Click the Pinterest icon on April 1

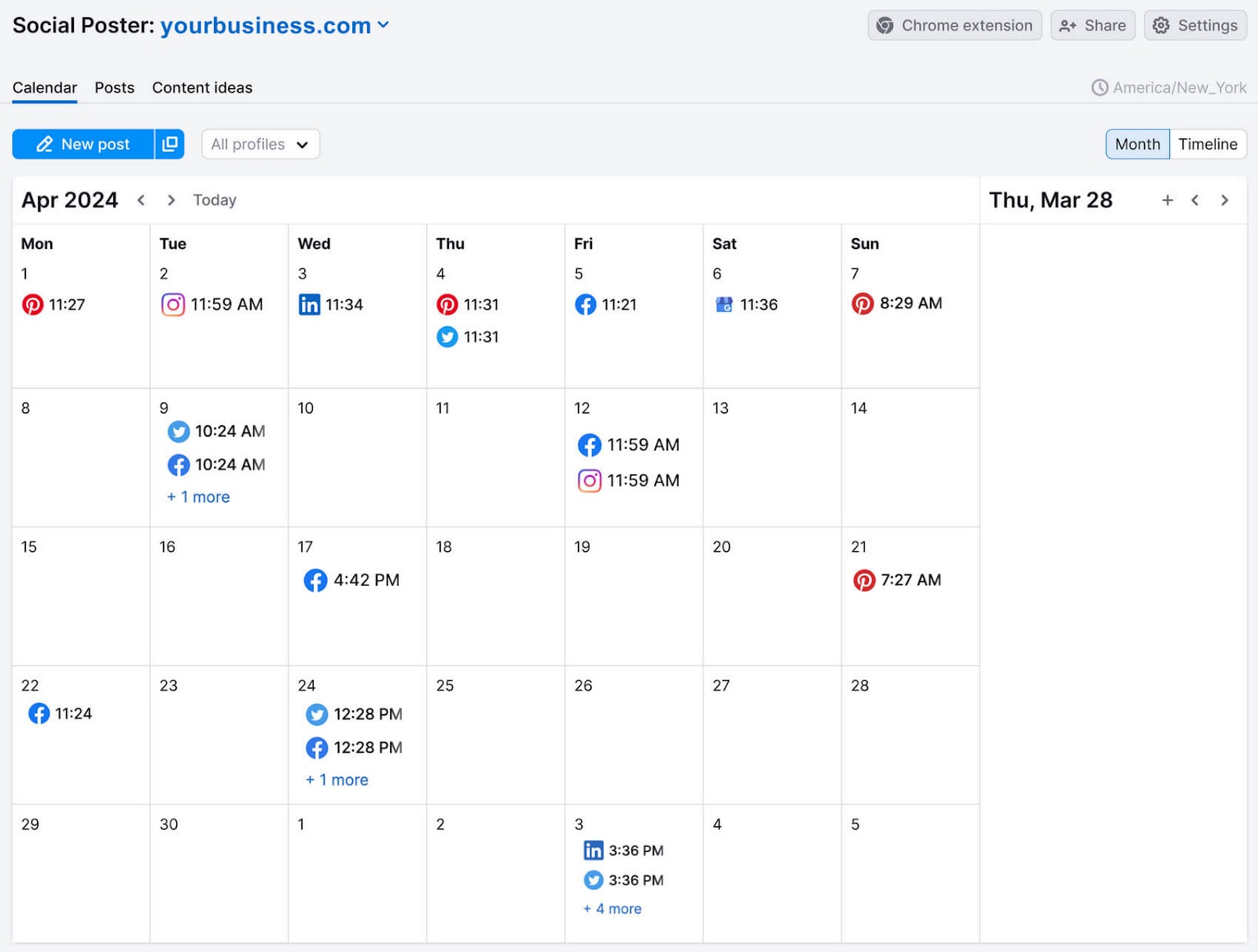[x=32, y=305]
